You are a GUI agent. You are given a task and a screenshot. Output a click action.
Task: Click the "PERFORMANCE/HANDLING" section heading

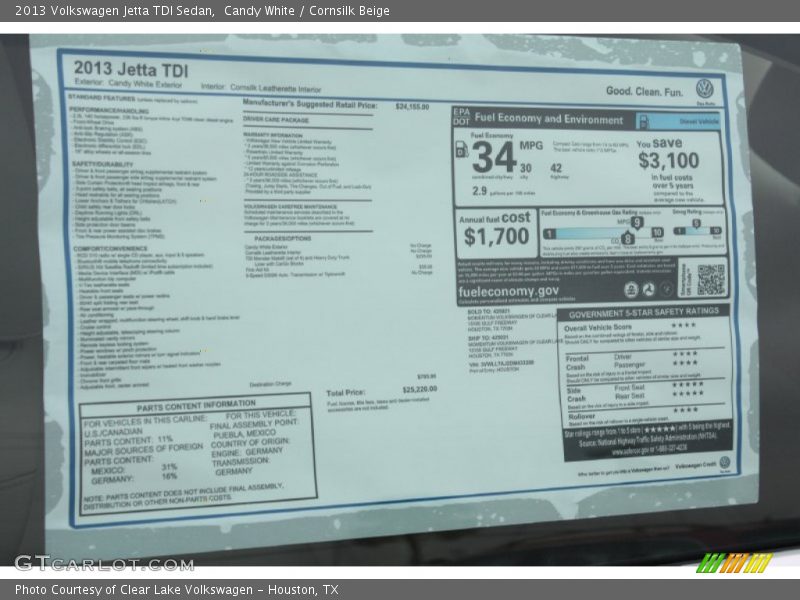109,110
